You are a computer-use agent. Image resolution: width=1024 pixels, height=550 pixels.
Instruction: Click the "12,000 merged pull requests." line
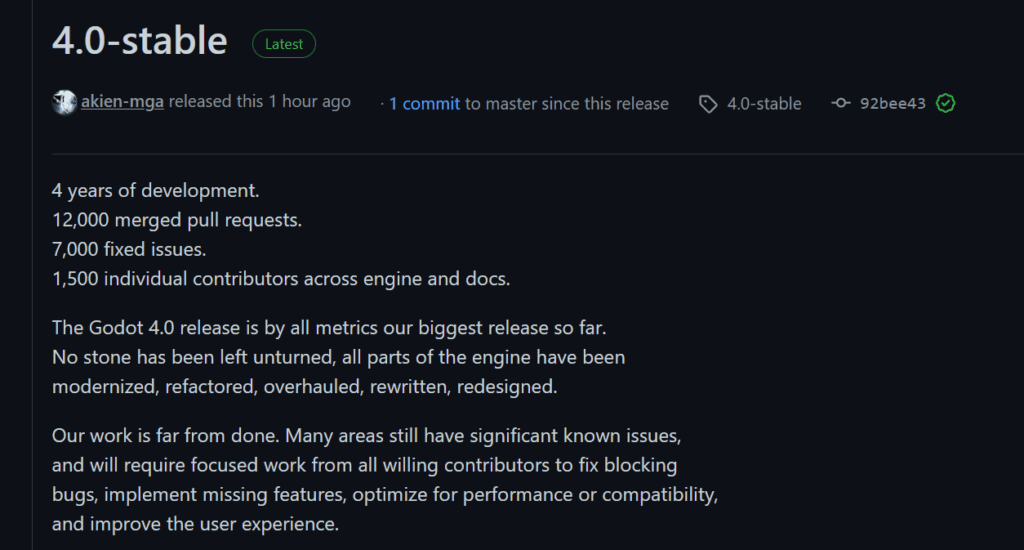177,220
